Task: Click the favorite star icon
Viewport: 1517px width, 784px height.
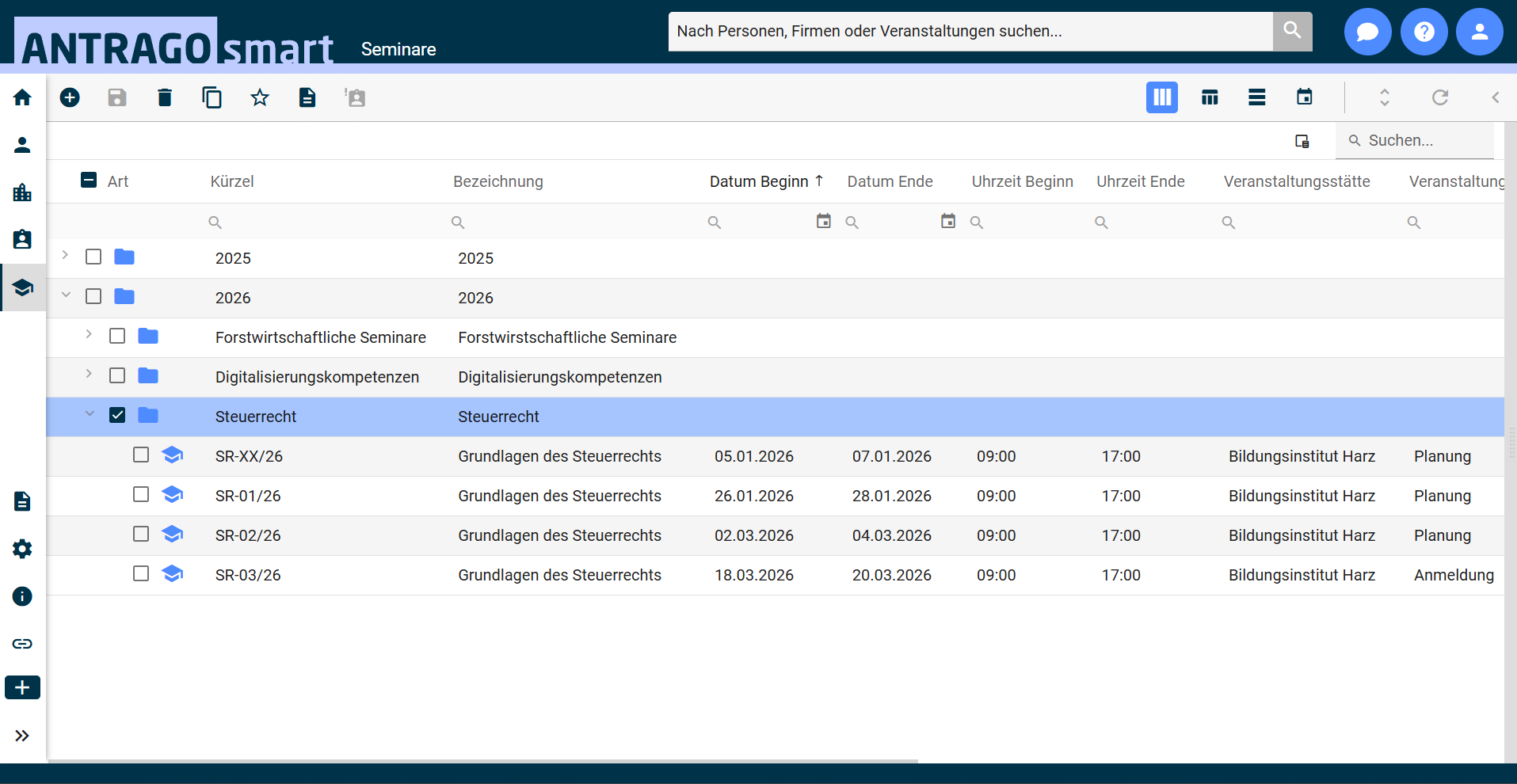Action: [x=260, y=97]
